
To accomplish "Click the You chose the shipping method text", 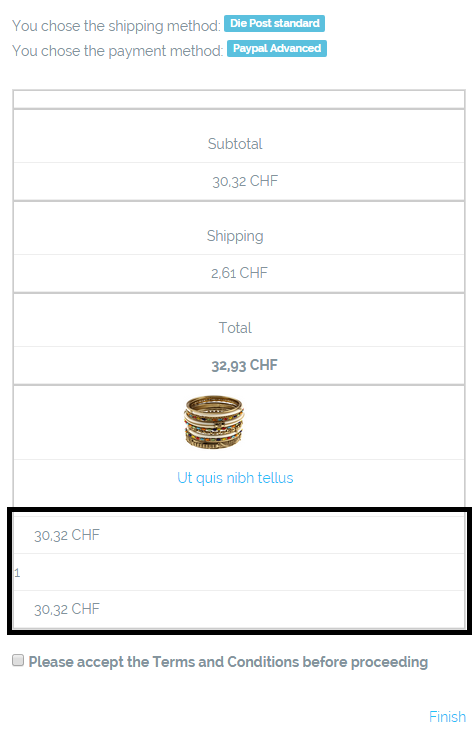I will [x=116, y=26].
